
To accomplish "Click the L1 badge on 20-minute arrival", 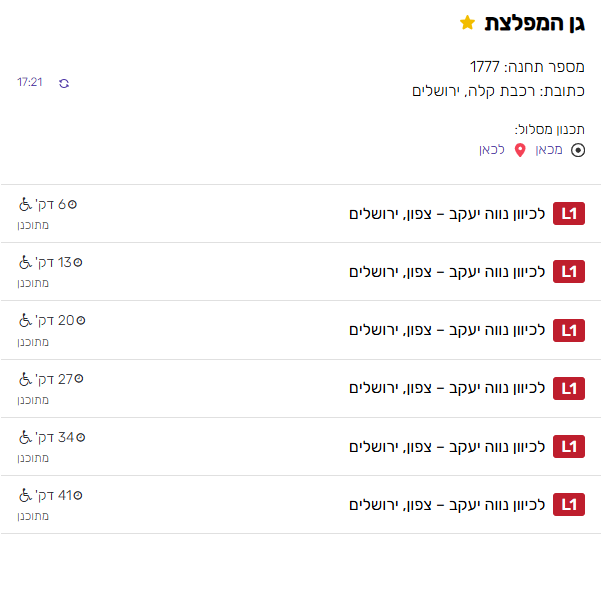I will (x=569, y=330).
